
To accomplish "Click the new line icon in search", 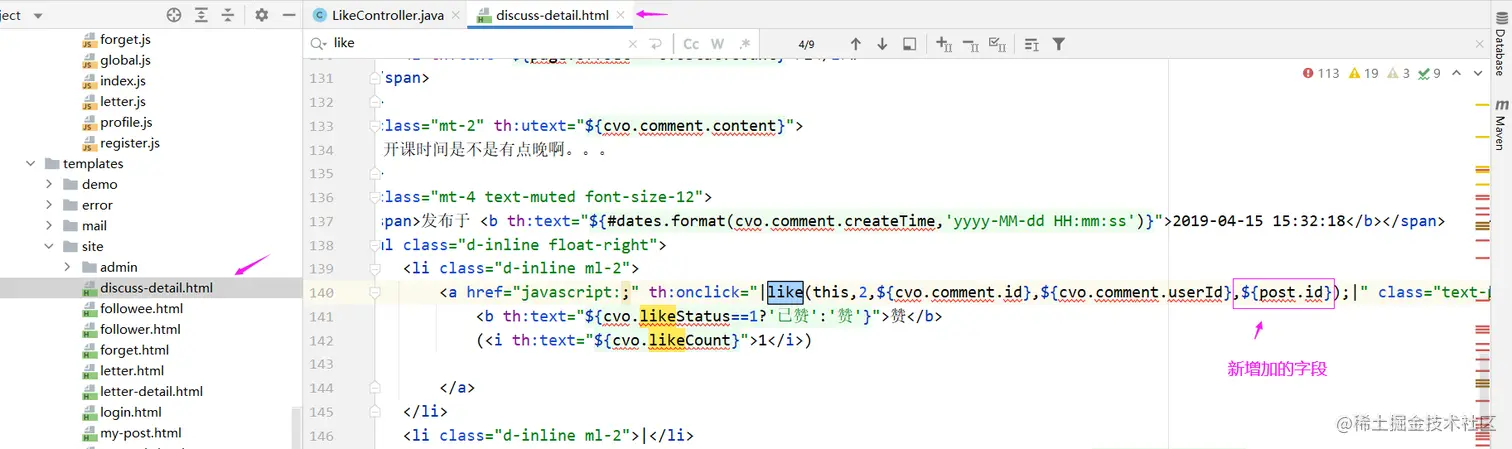I will pos(656,44).
